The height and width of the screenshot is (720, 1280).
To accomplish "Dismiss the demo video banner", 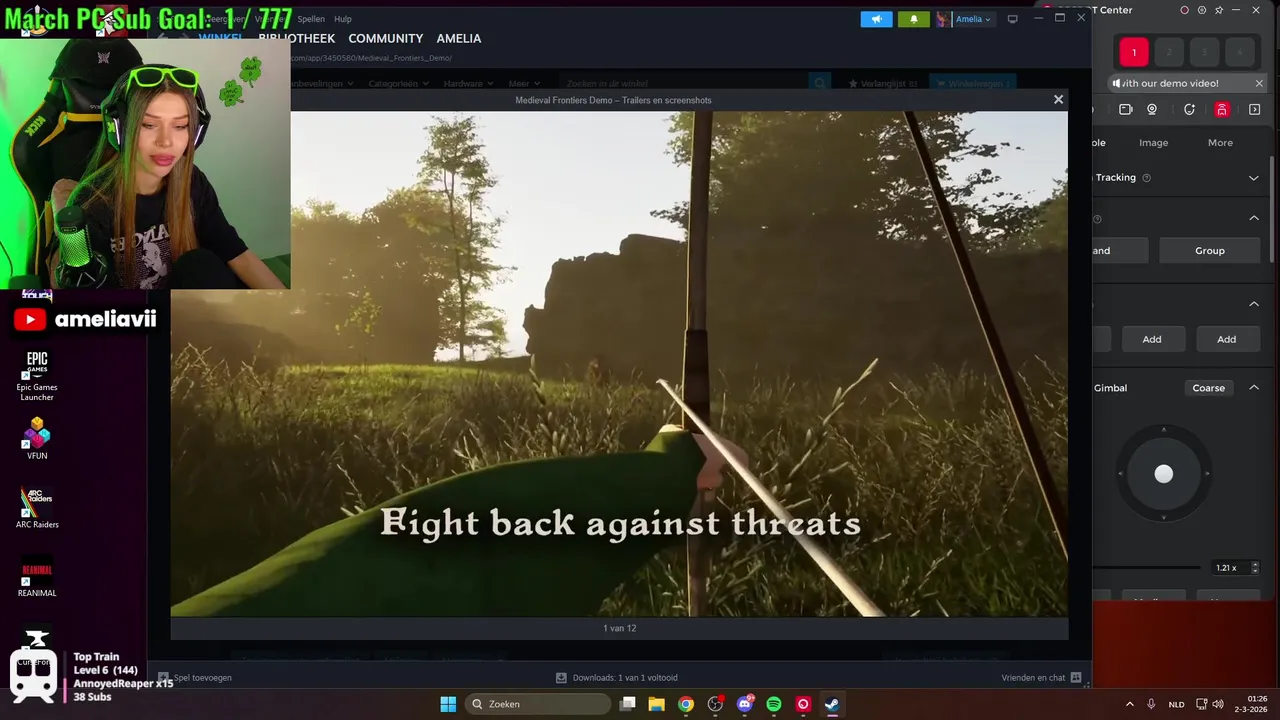I will (x=1259, y=83).
